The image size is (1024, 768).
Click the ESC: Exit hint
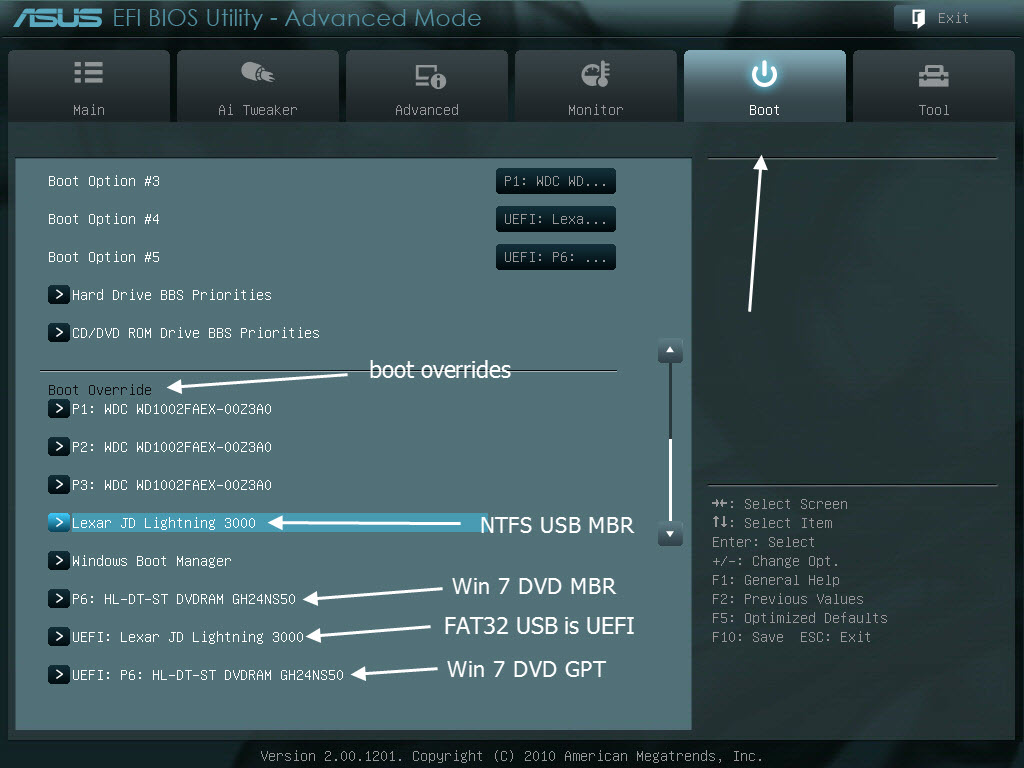coord(836,637)
